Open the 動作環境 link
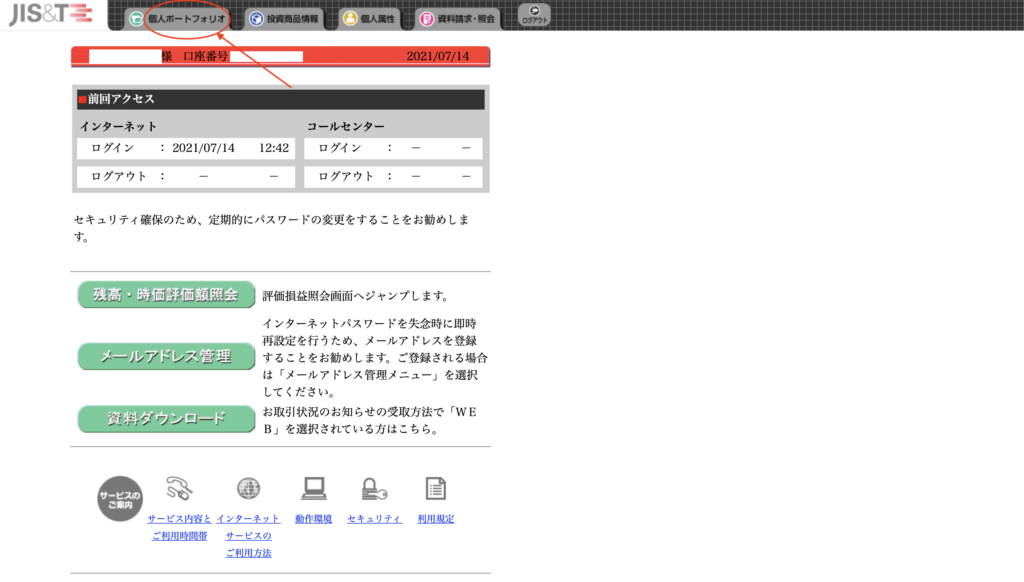Image resolution: width=1024 pixels, height=582 pixels. point(313,519)
